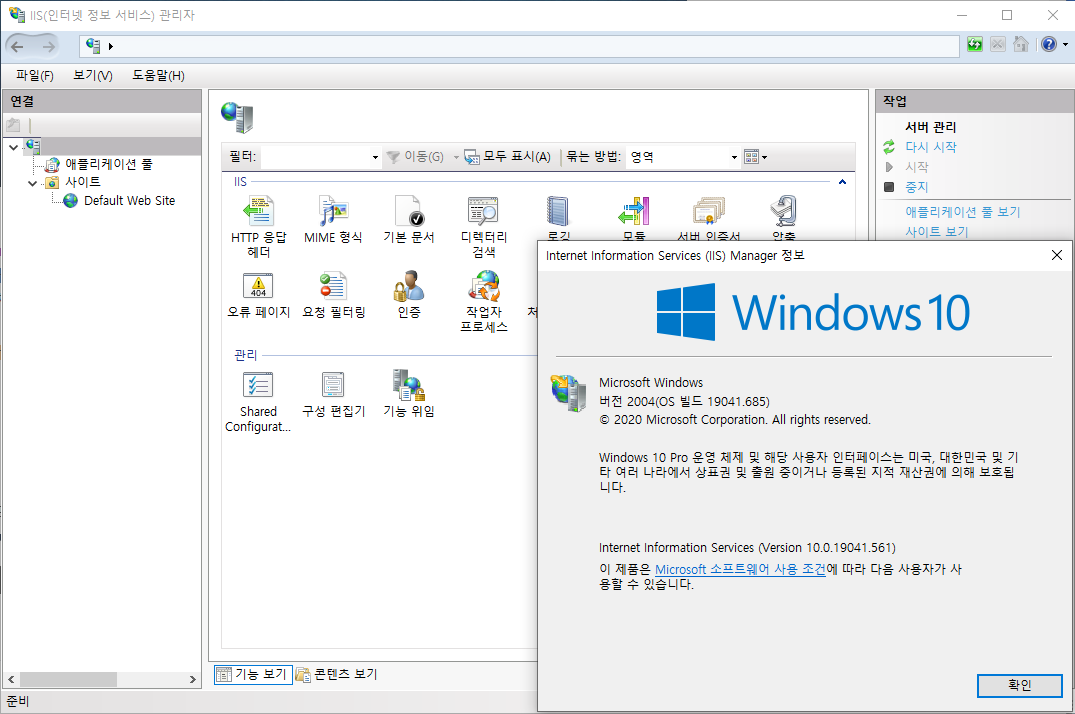Click the connection icon in 연결 toolbar
Viewport: 1075px width, 714px height.
coord(13,125)
